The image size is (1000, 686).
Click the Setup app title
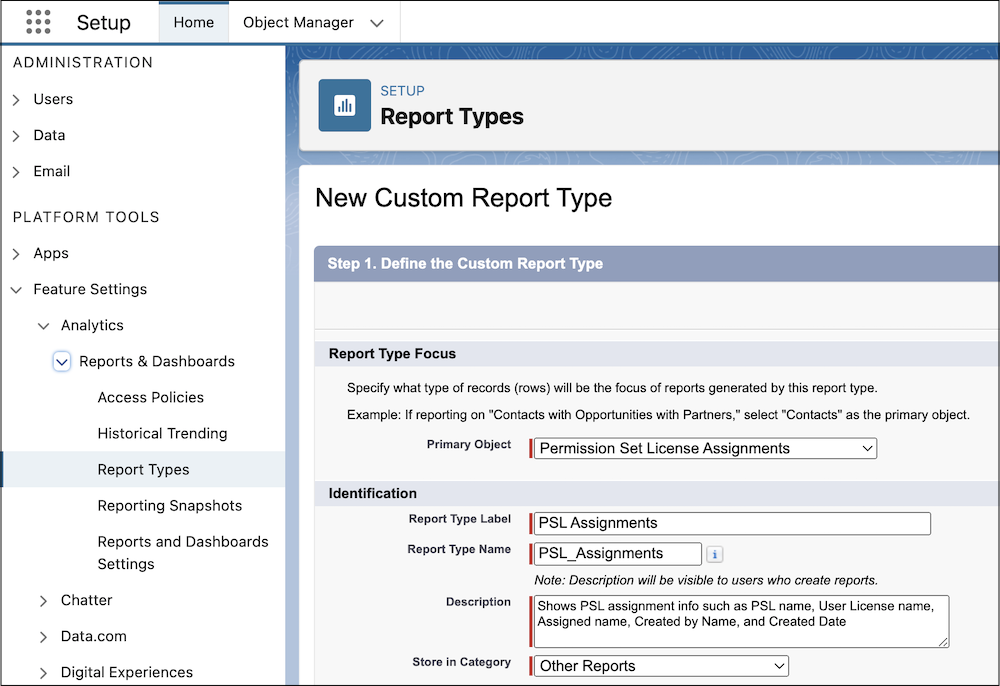(x=103, y=22)
